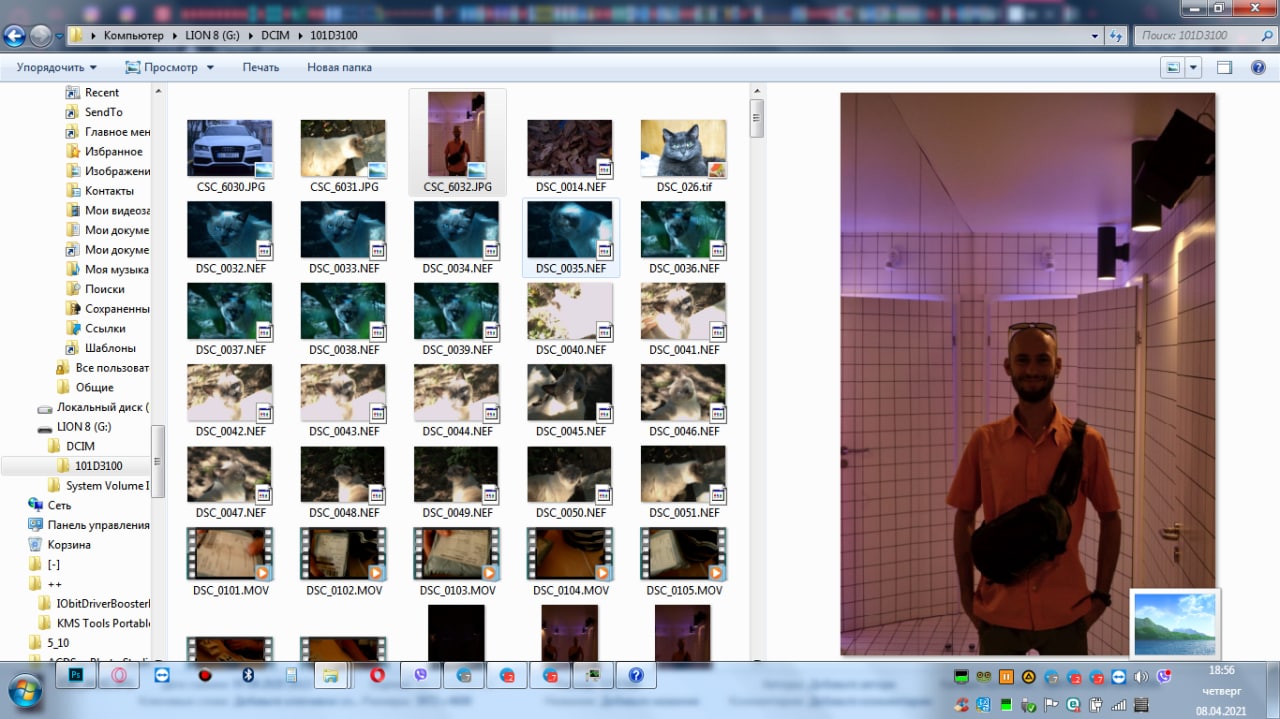The height and width of the screenshot is (719, 1280).
Task: Change the view with the view mode icon
Action: [1173, 67]
